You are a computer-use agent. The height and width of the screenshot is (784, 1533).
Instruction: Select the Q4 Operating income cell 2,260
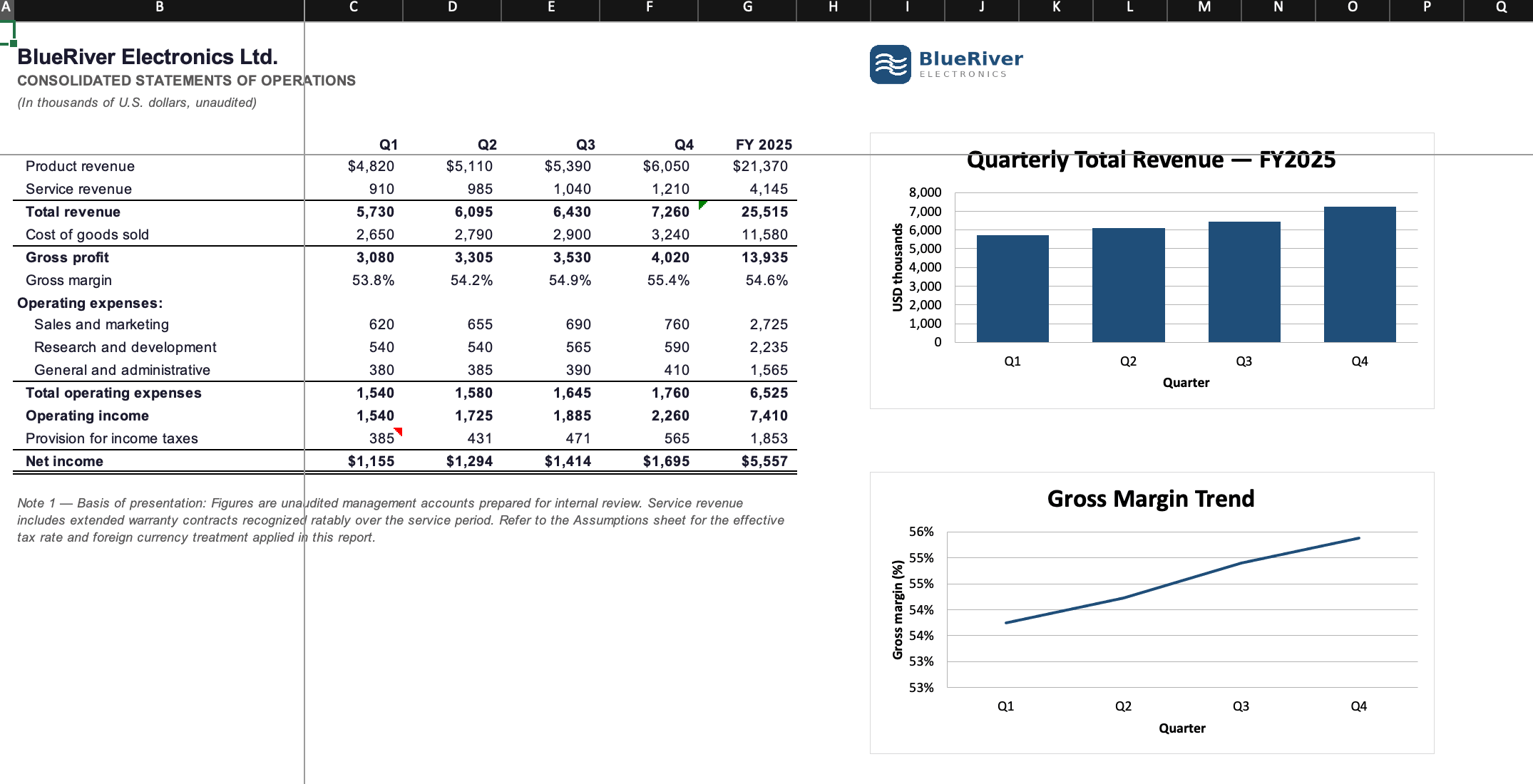pyautogui.click(x=649, y=416)
